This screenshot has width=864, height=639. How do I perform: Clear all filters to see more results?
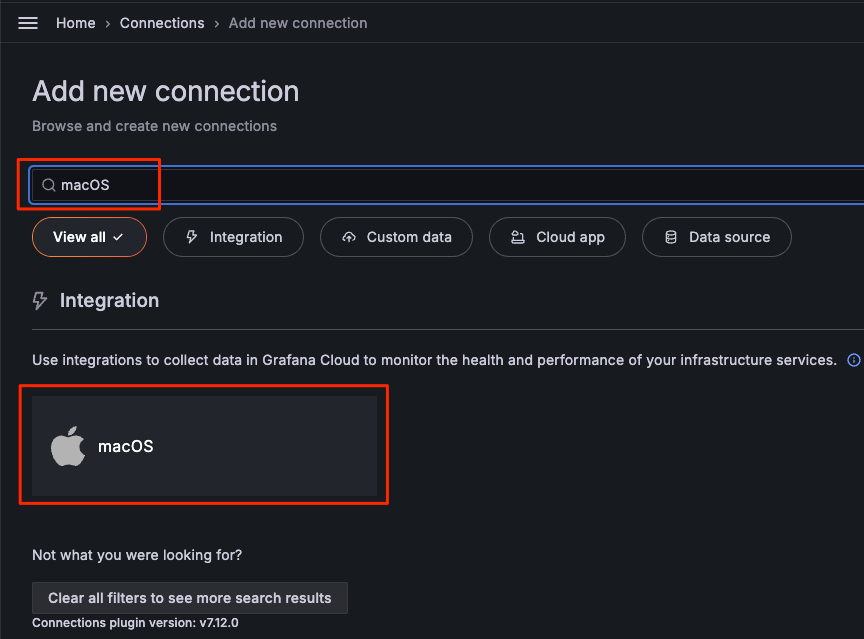tap(190, 598)
